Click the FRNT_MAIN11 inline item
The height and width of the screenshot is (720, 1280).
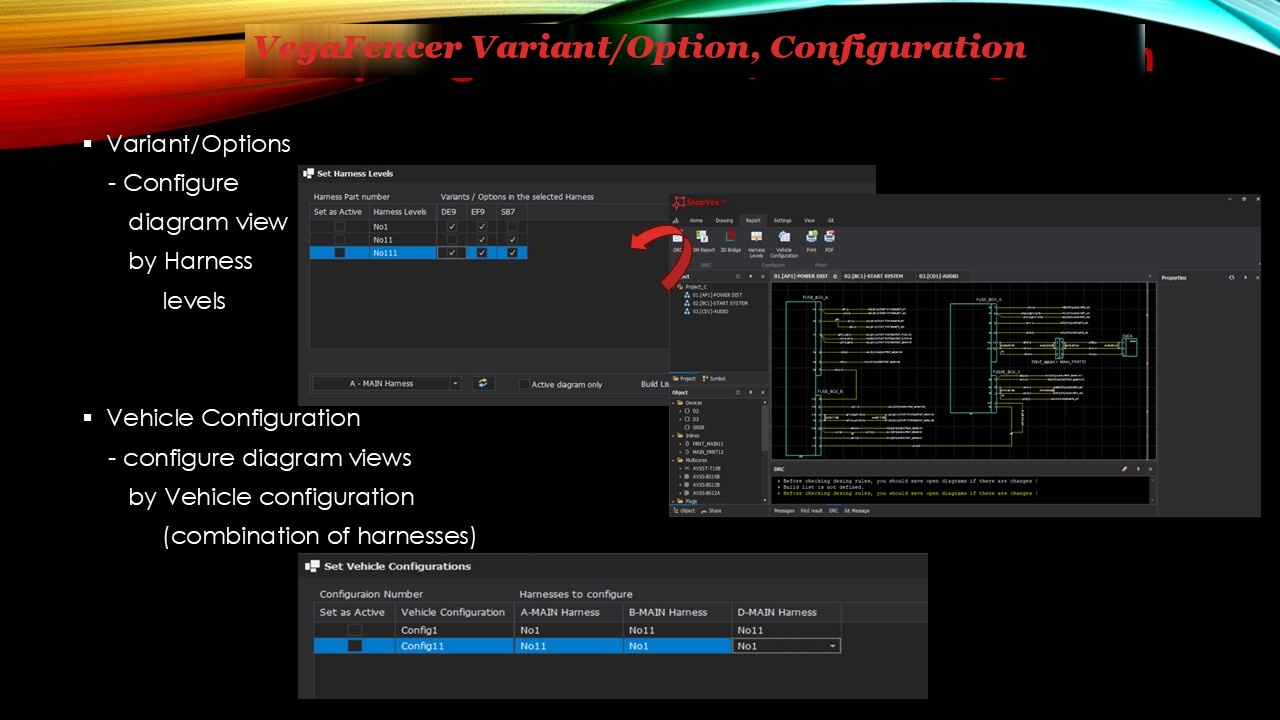[708, 444]
